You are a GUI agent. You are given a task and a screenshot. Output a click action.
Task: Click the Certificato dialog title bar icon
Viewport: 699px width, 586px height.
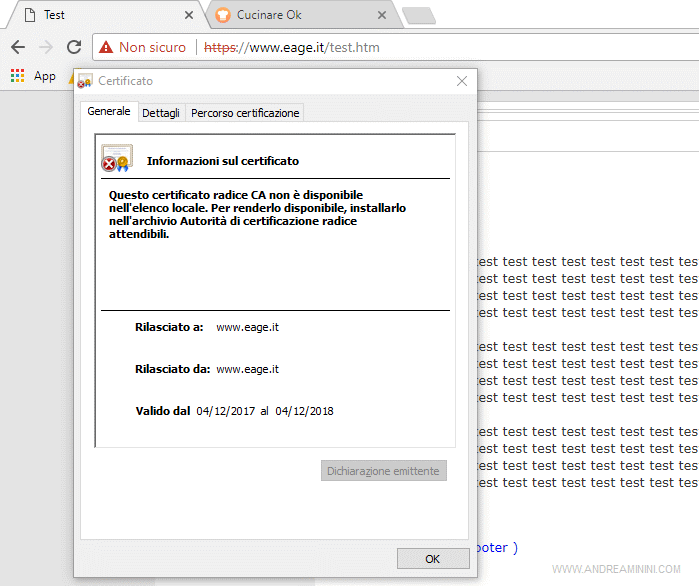point(86,81)
